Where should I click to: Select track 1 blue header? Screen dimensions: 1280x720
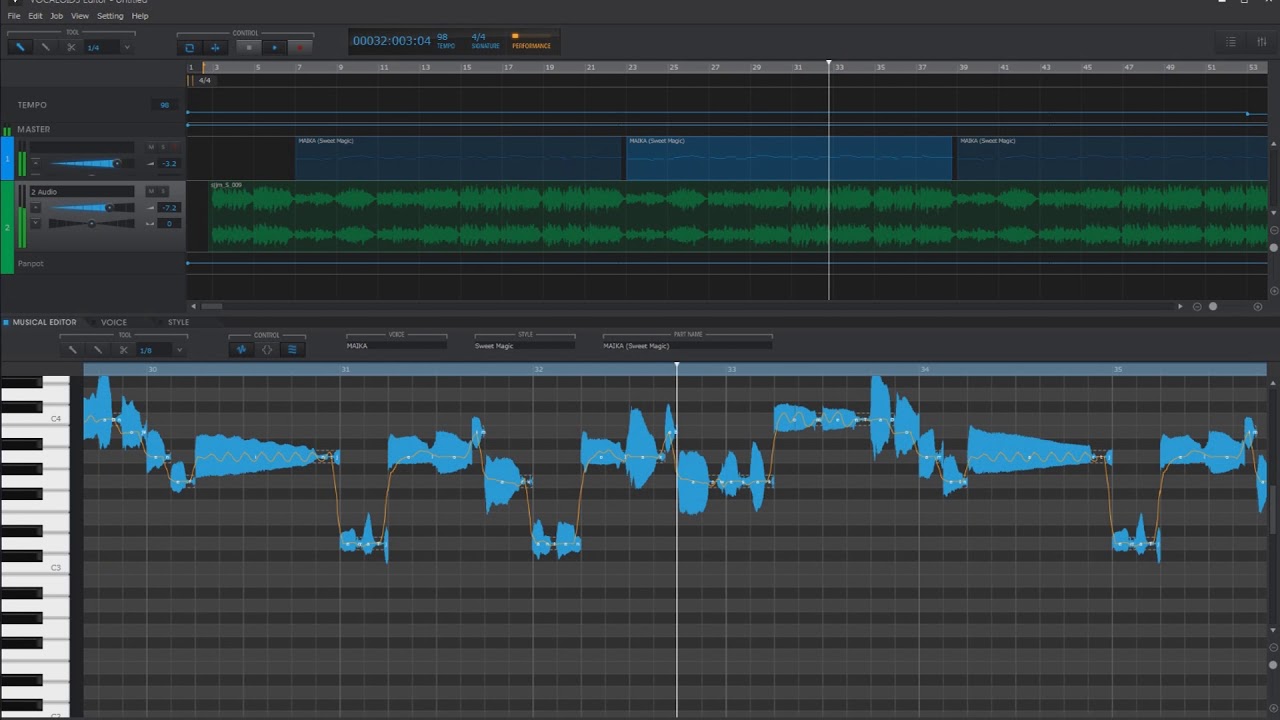[x=7, y=160]
